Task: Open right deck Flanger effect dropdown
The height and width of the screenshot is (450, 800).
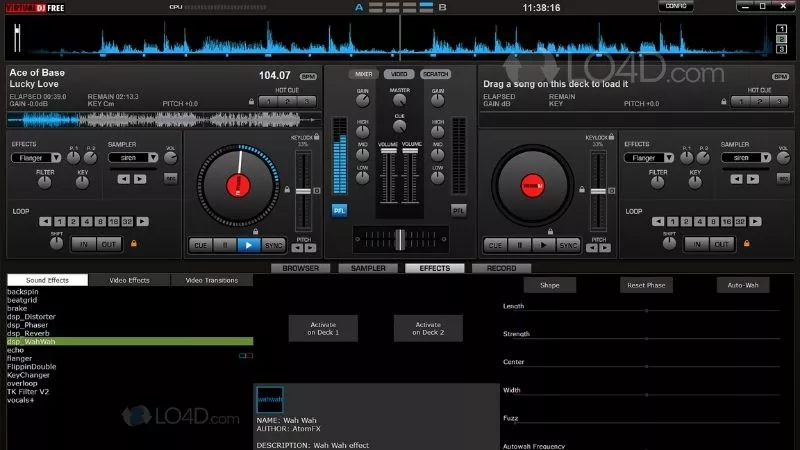Action: (668, 158)
